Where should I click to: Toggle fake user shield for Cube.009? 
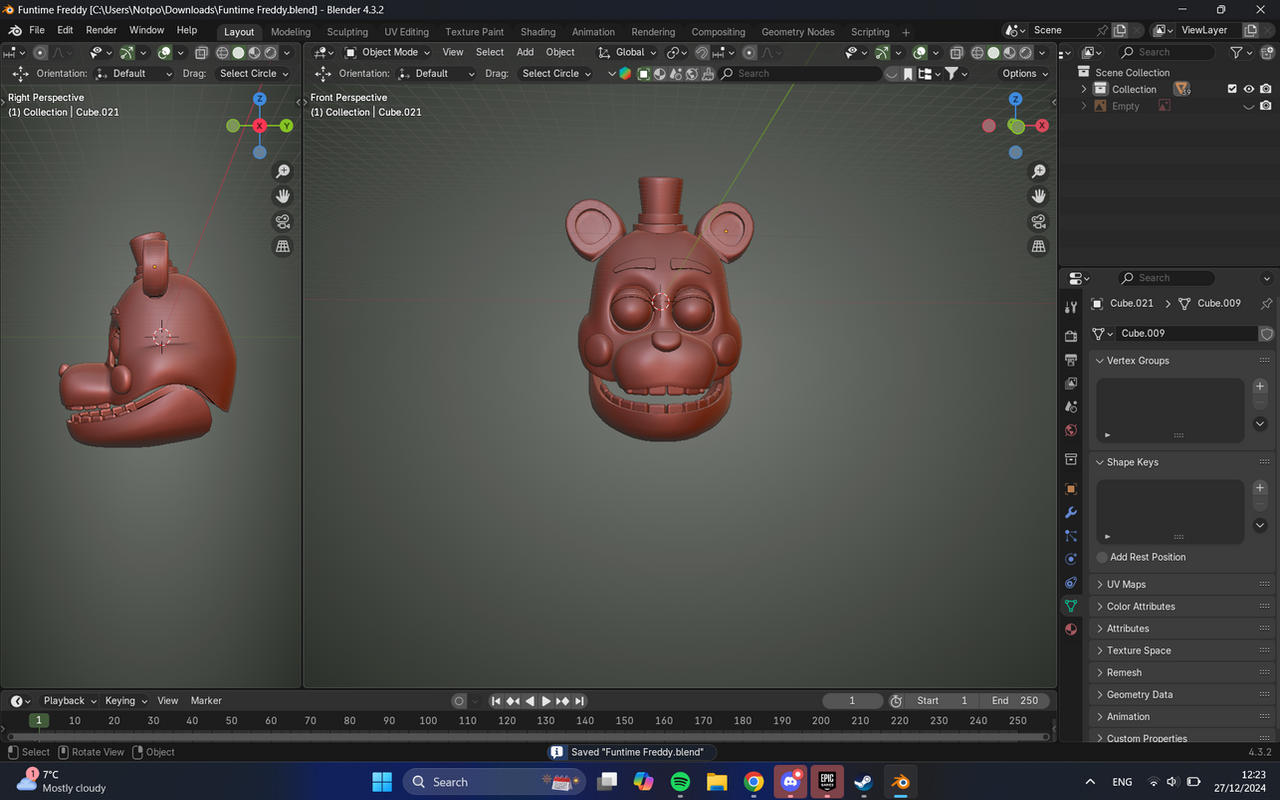[1267, 333]
